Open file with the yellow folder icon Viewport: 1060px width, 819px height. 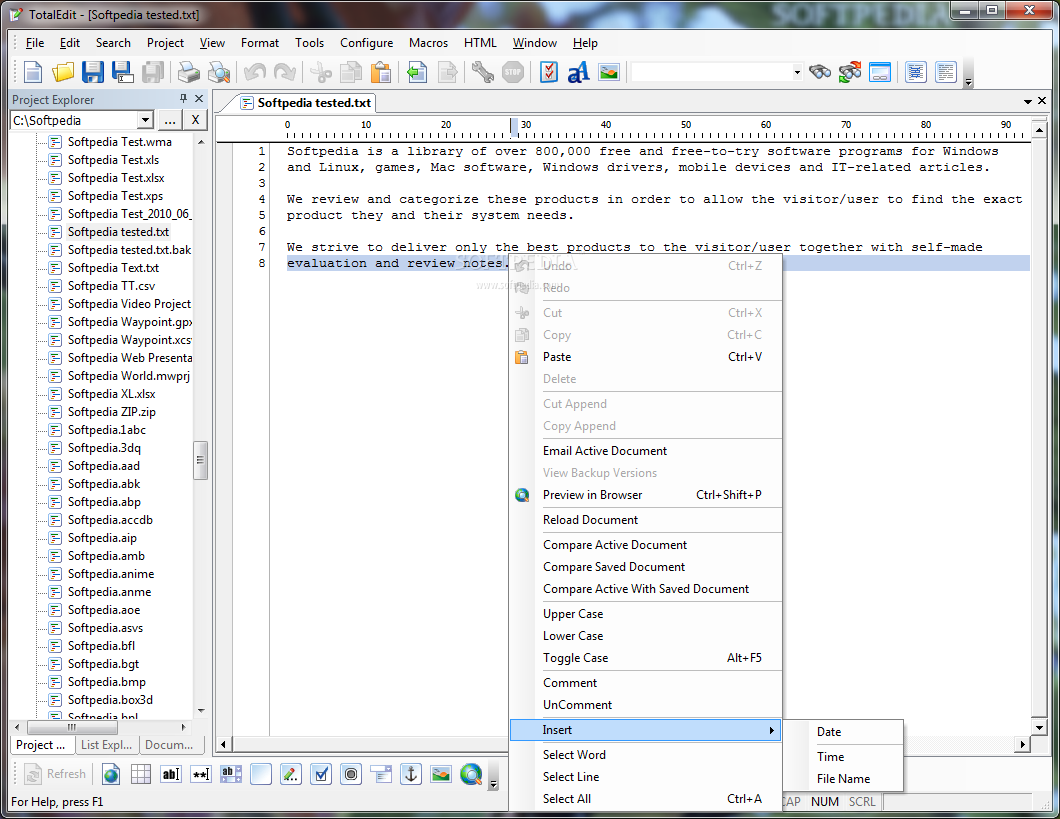[x=63, y=72]
